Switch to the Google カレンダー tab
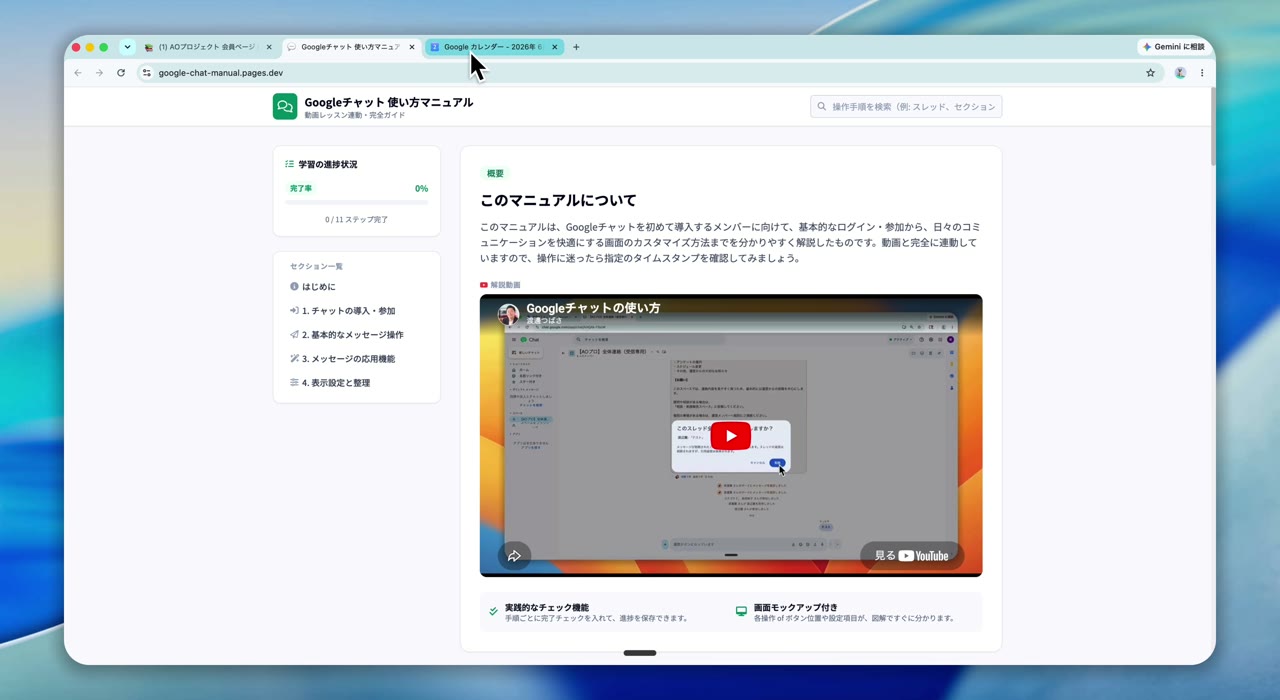This screenshot has height=700, width=1280. [494, 47]
